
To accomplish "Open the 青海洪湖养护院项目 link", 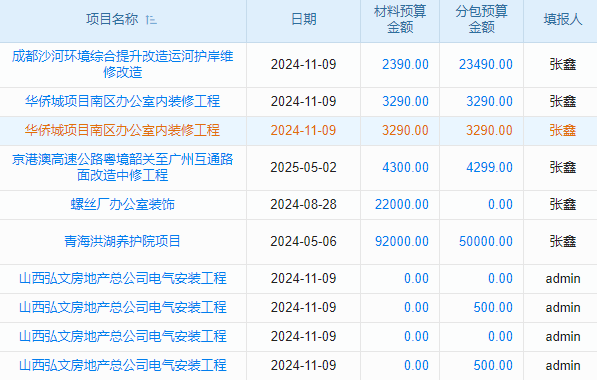I will (123, 241).
